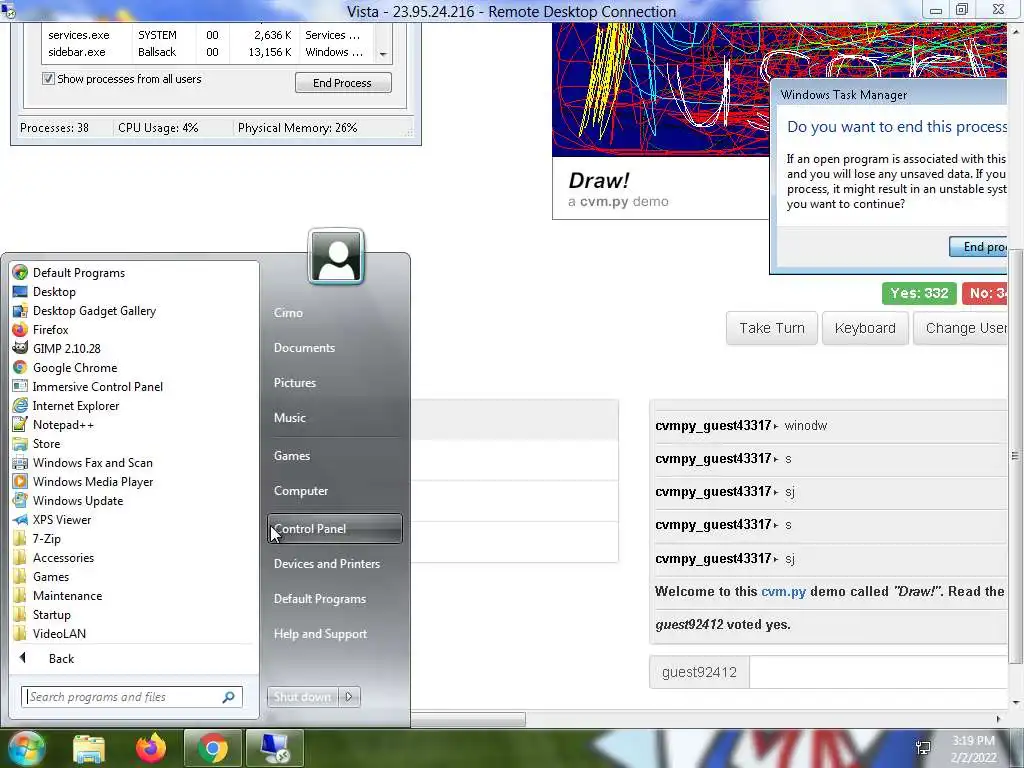The width and height of the screenshot is (1024, 768).
Task: Select the services.exe process row
Action: tap(209, 35)
